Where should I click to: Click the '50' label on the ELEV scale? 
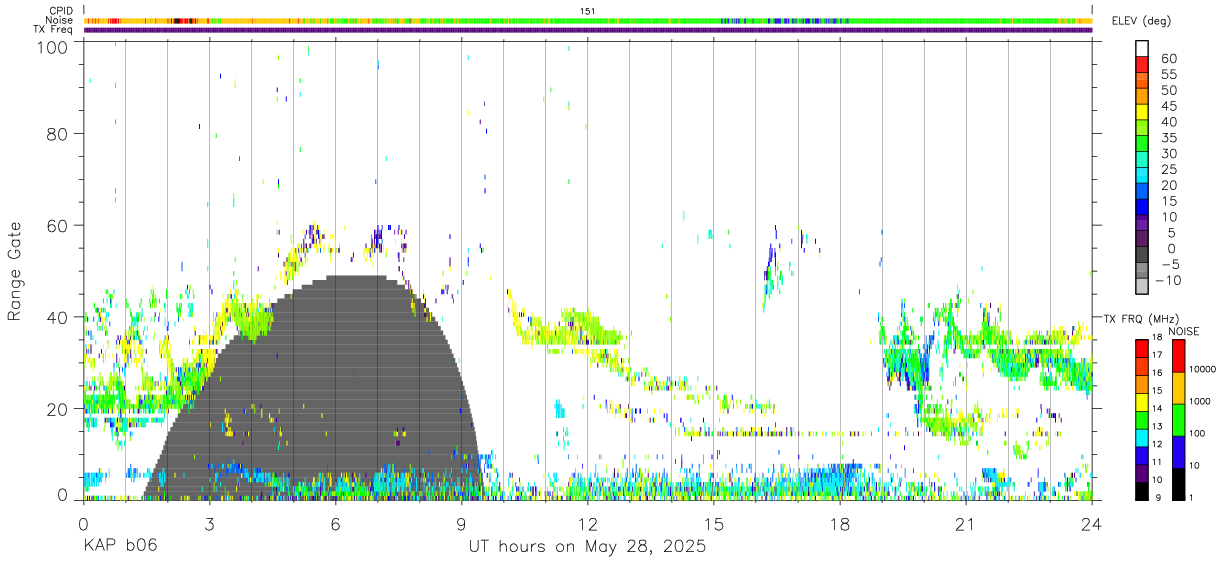point(1168,90)
